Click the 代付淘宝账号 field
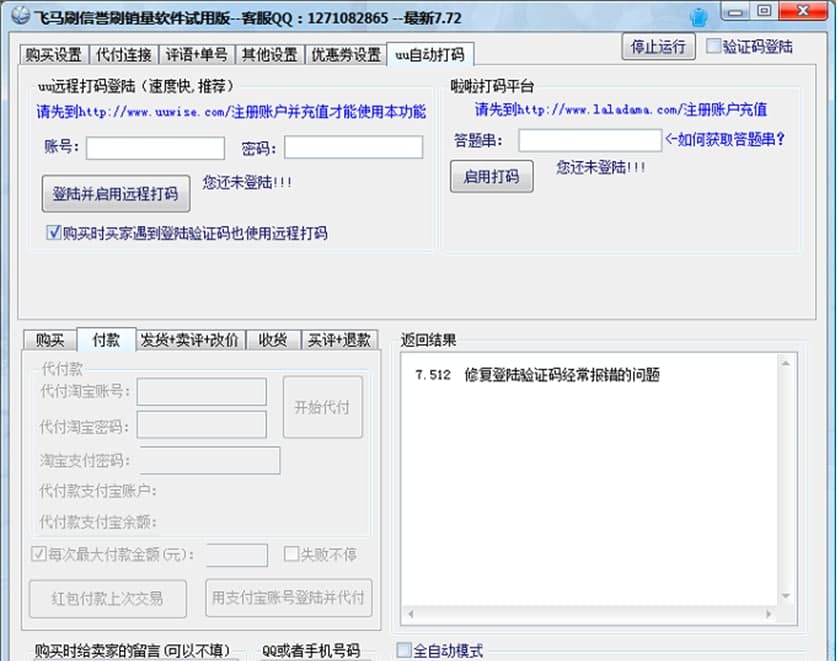Image resolution: width=838 pixels, height=661 pixels. click(201, 392)
